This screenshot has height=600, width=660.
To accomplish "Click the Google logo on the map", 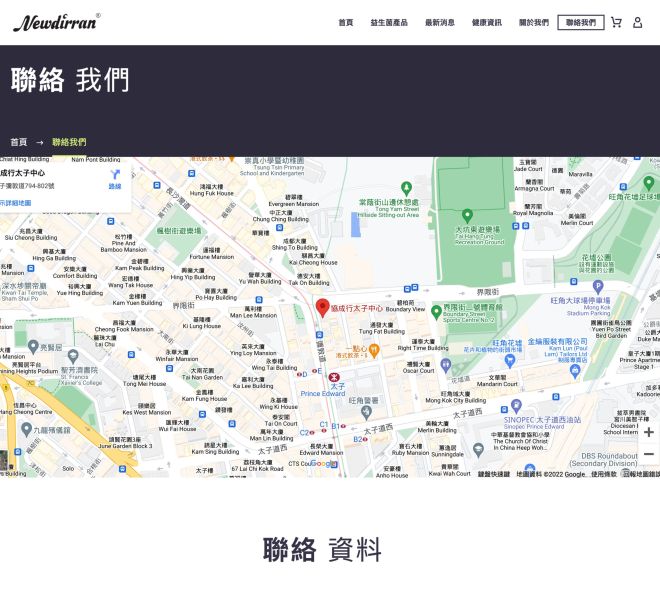I will (x=323, y=463).
